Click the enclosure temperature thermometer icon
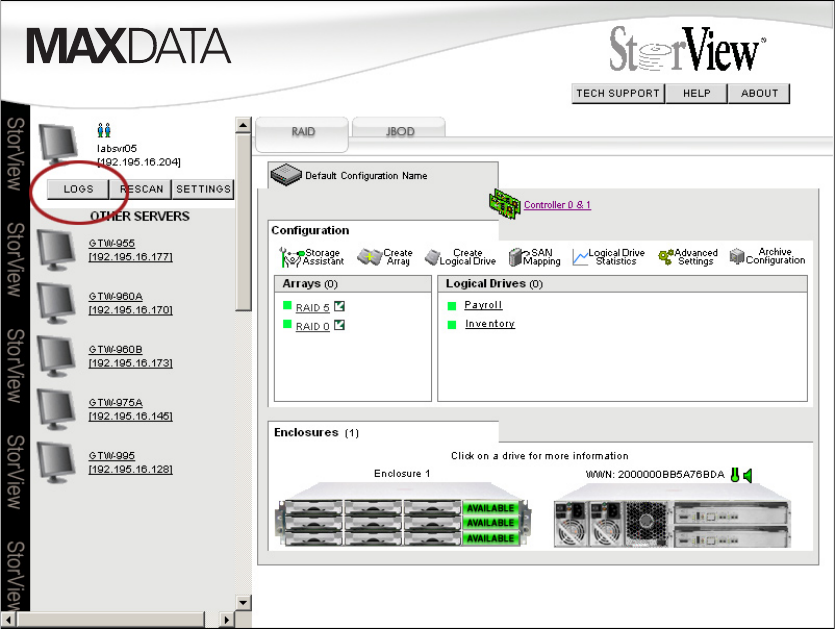This screenshot has height=629, width=835. coord(735,475)
